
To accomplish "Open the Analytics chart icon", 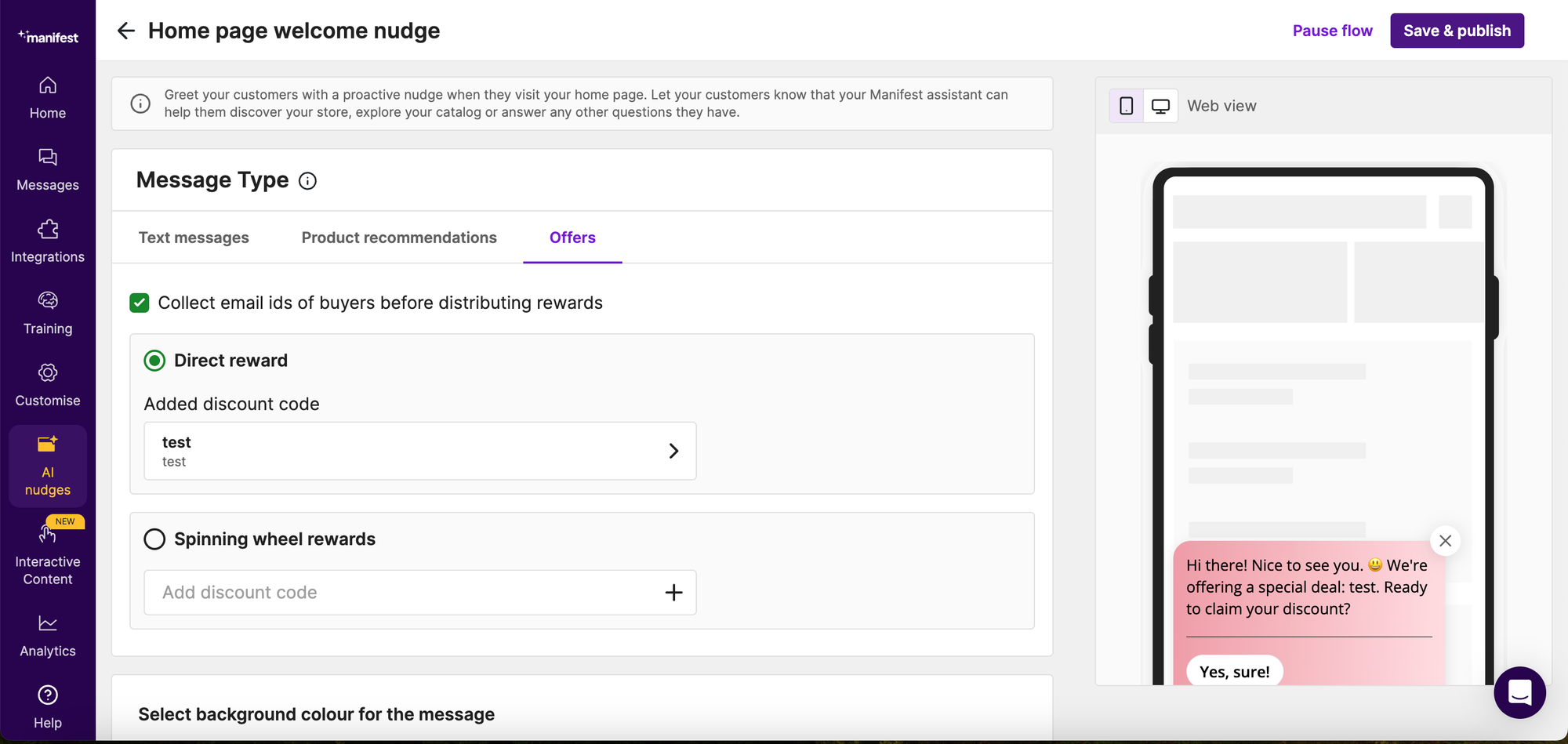I will (48, 623).
